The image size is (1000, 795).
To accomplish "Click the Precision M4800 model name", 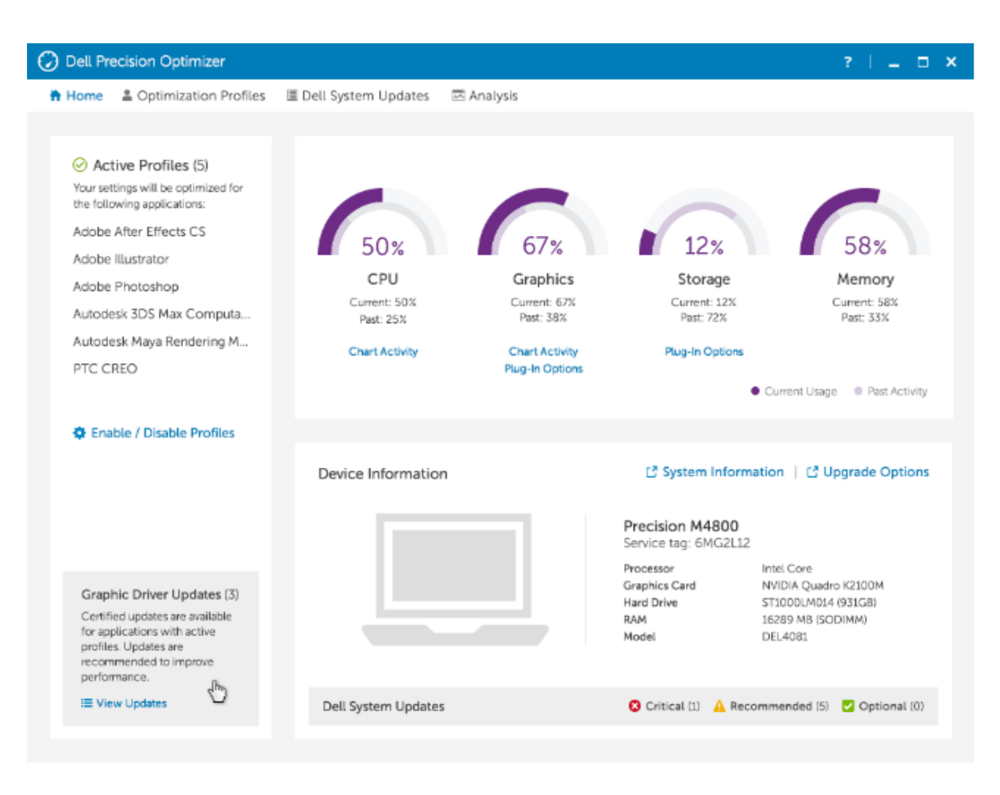I will [x=680, y=526].
